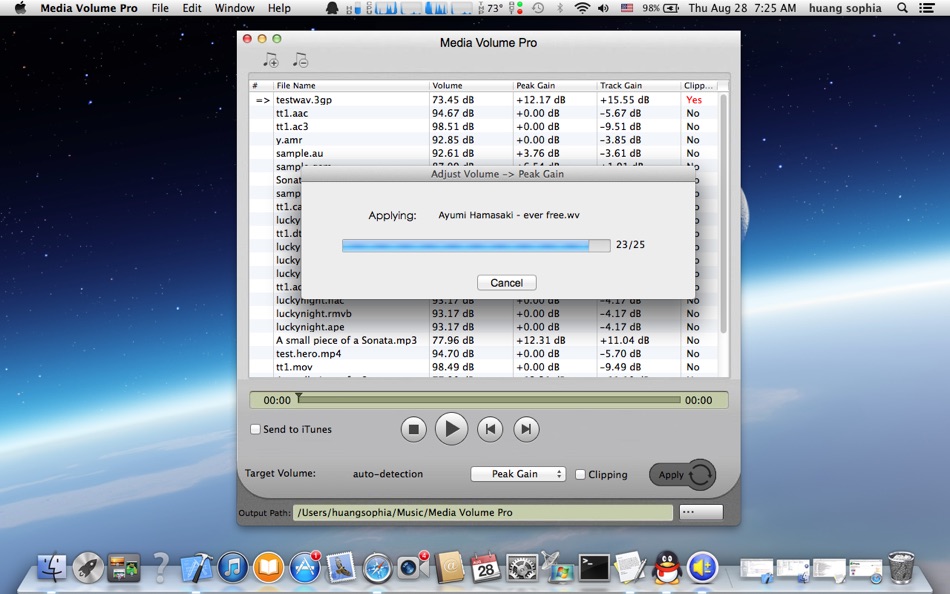Image resolution: width=950 pixels, height=594 pixels.
Task: Skip to the previous track
Action: point(490,429)
